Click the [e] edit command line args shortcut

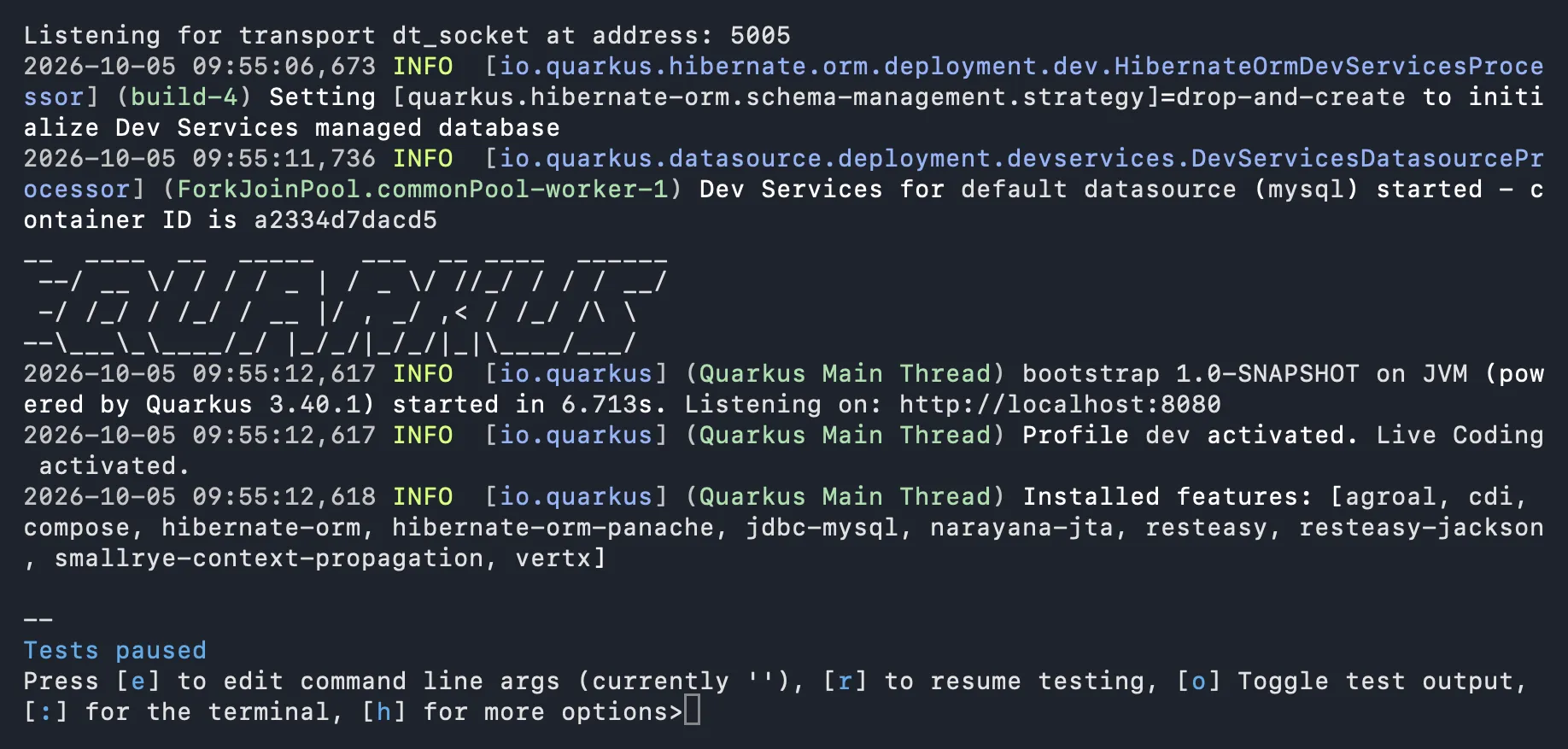(x=137, y=681)
